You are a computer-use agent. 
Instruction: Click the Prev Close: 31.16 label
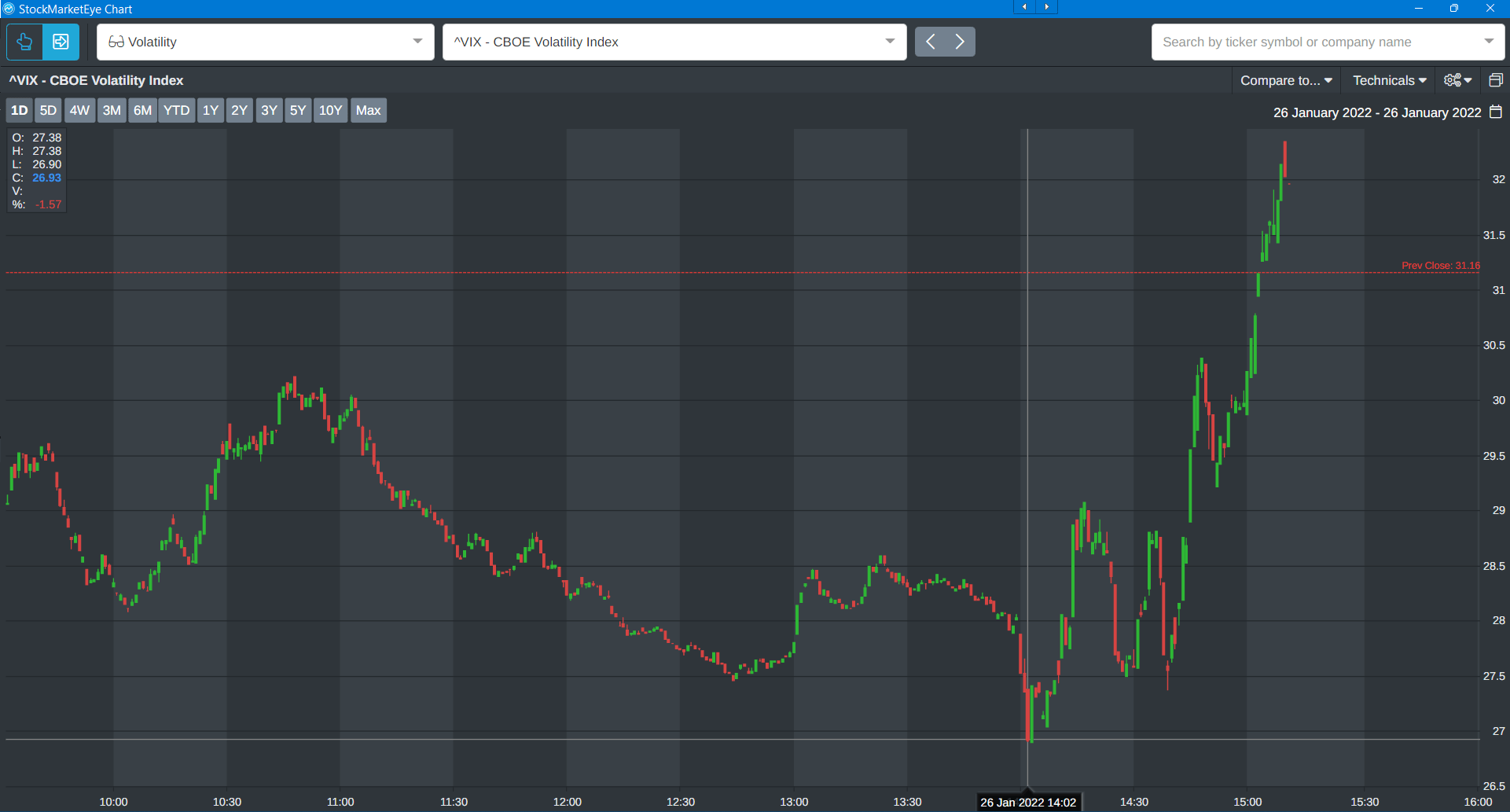pos(1441,265)
